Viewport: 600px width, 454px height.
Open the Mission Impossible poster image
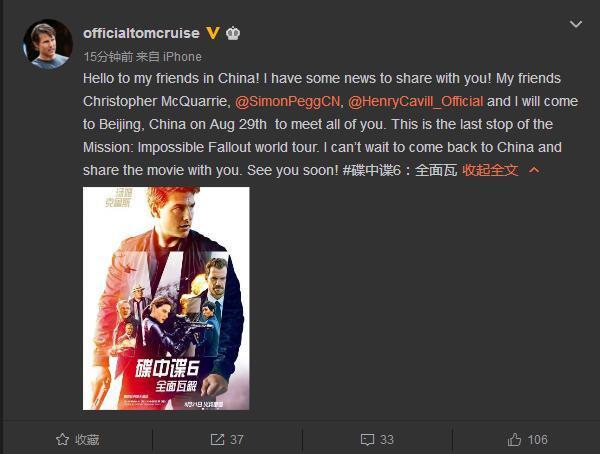166,298
